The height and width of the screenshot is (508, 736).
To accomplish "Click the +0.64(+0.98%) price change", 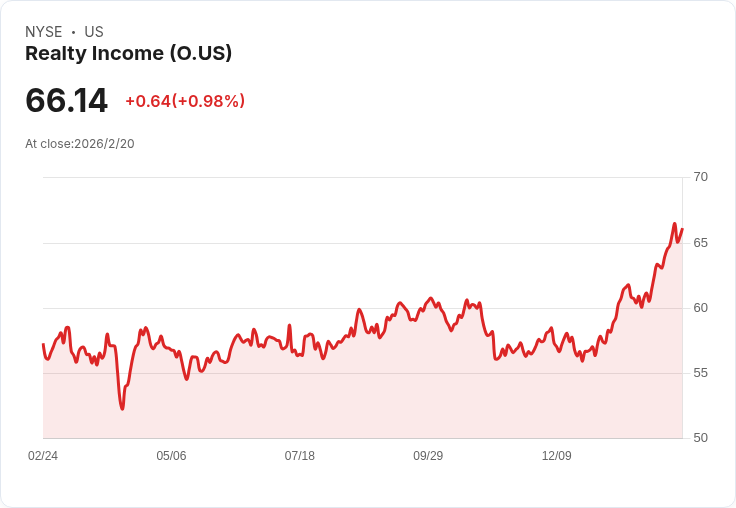I will pyautogui.click(x=185, y=101).
